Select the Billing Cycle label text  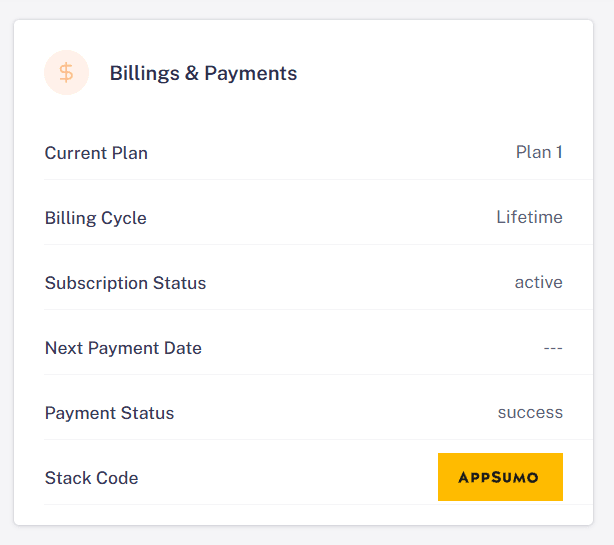click(x=96, y=218)
